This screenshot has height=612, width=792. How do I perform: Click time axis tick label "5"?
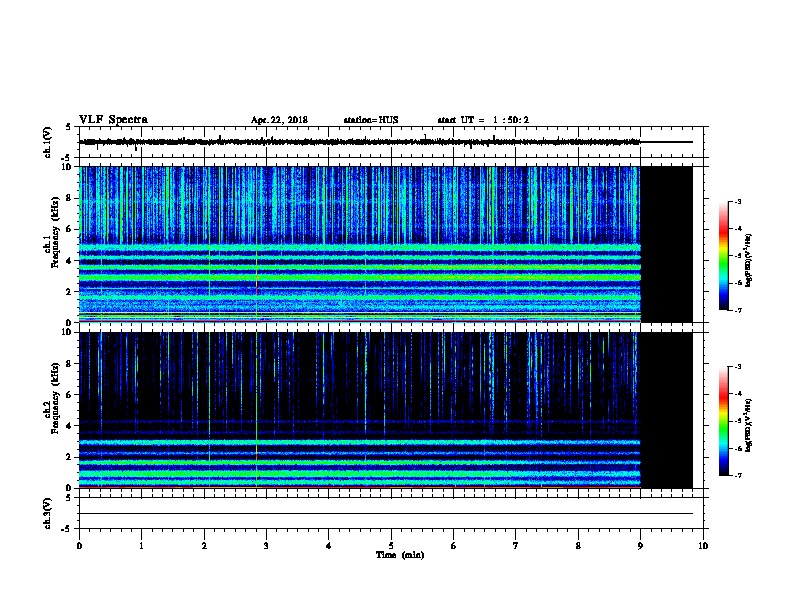[391, 546]
